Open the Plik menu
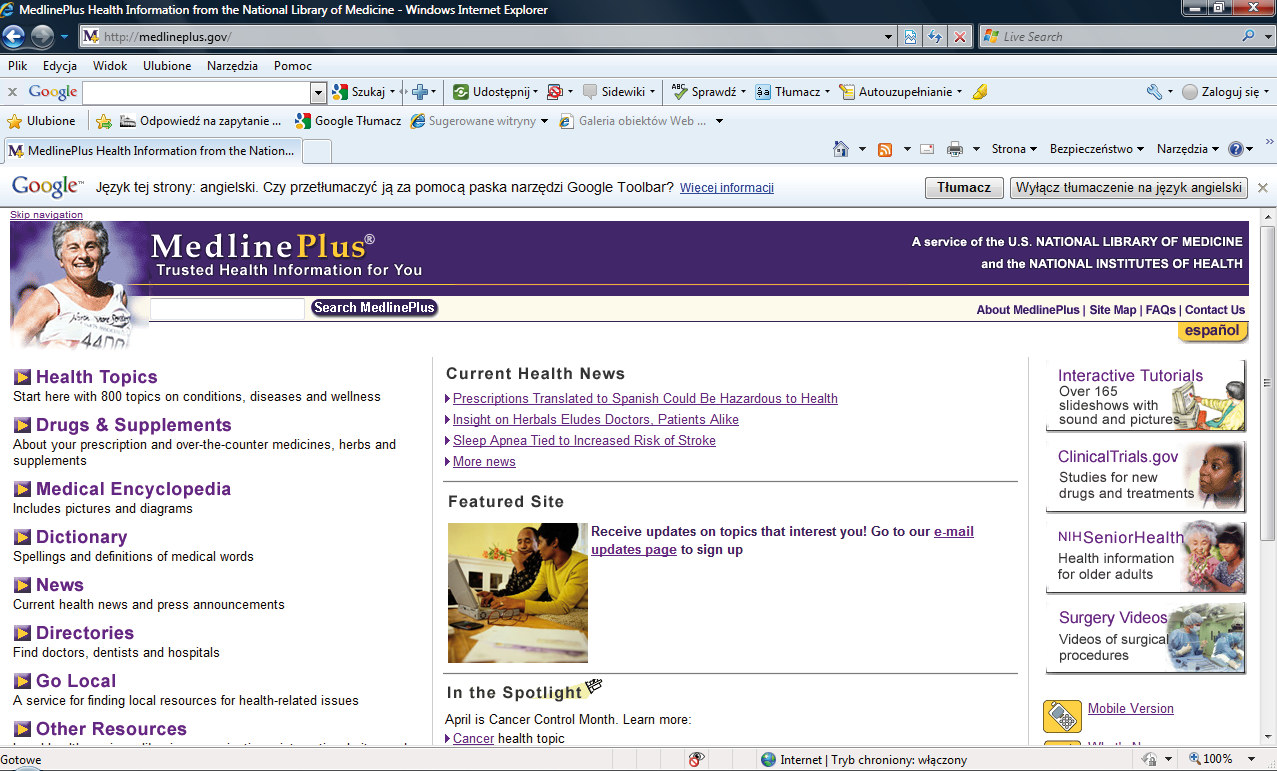1277x771 pixels. tap(17, 65)
